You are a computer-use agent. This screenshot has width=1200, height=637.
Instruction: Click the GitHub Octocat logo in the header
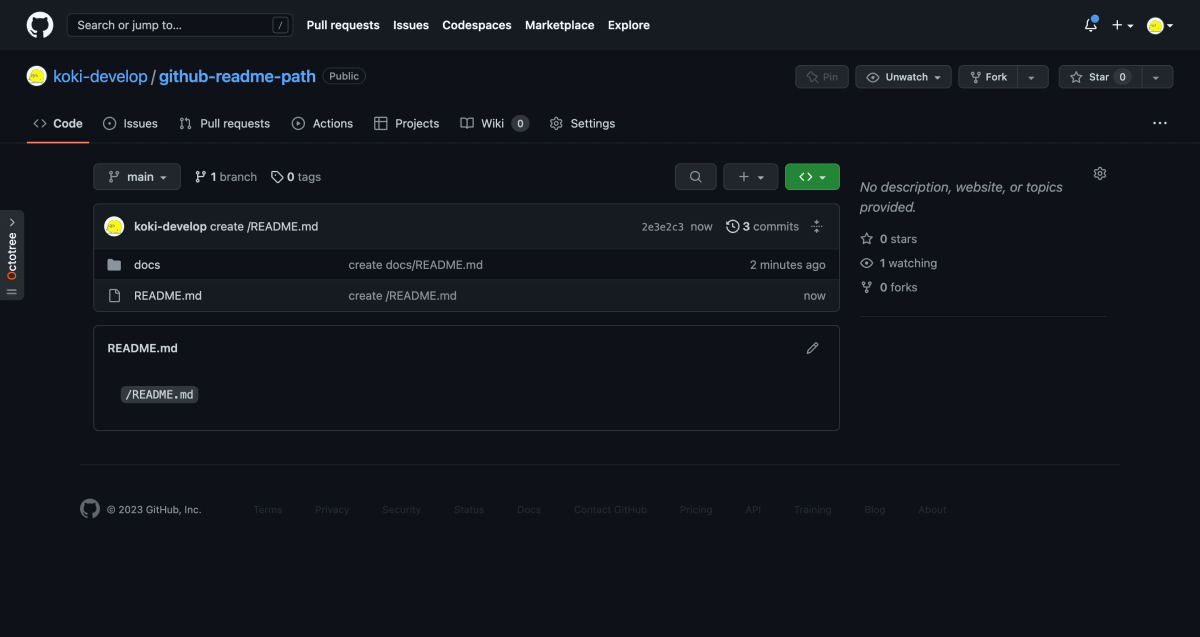click(40, 25)
